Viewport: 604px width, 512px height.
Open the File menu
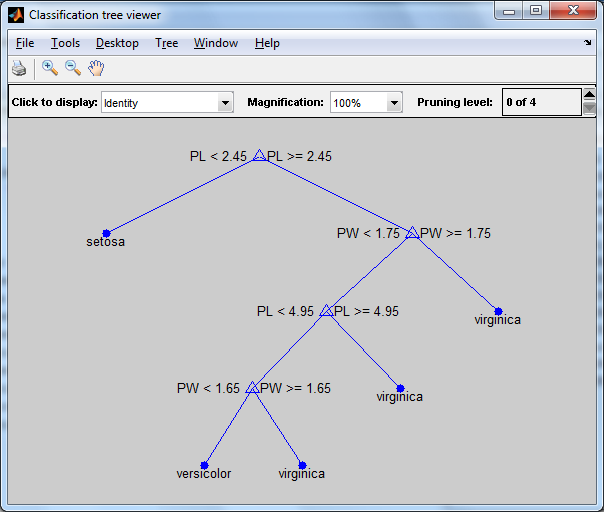click(25, 43)
